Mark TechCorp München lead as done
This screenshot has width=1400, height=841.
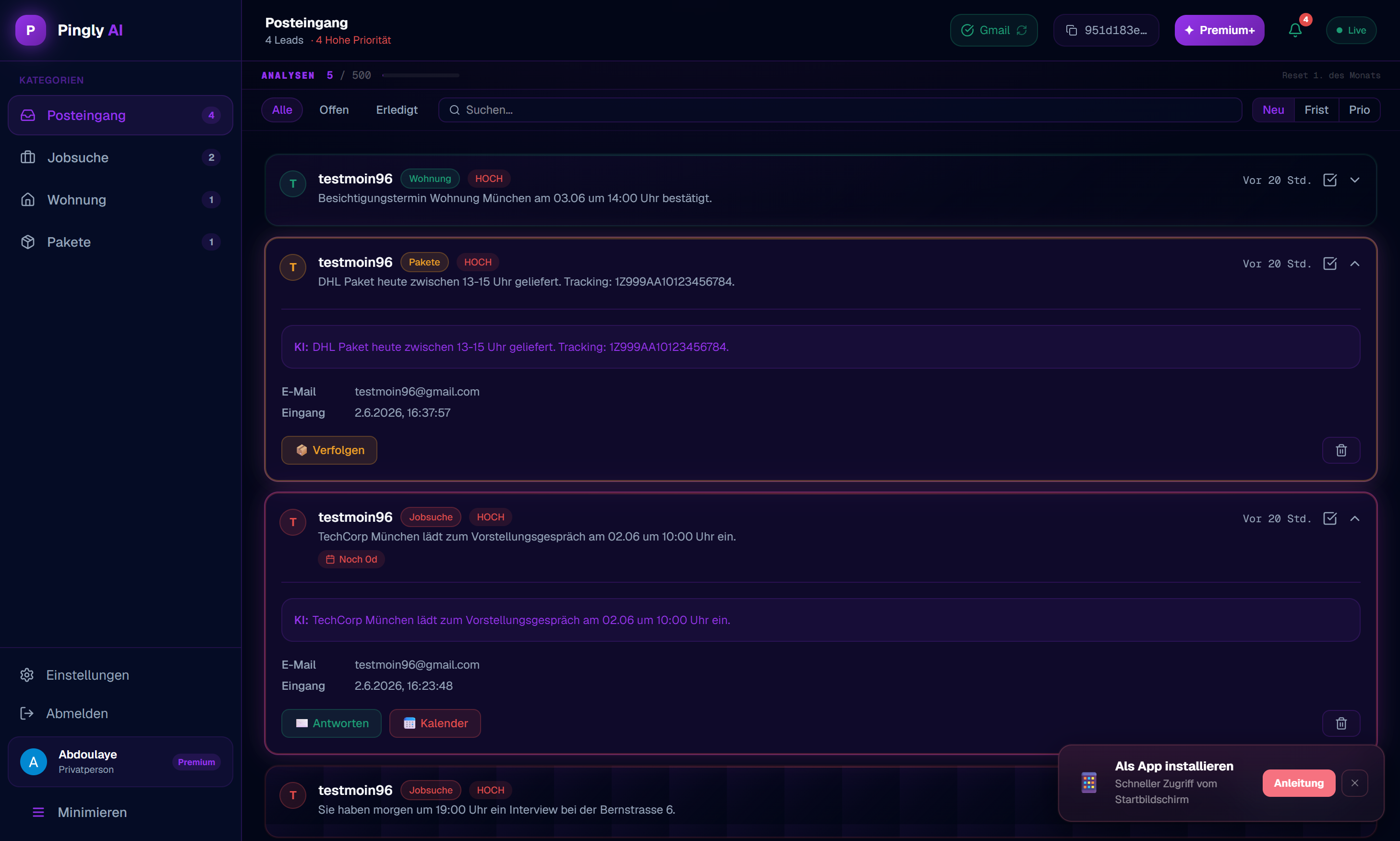(x=1330, y=518)
